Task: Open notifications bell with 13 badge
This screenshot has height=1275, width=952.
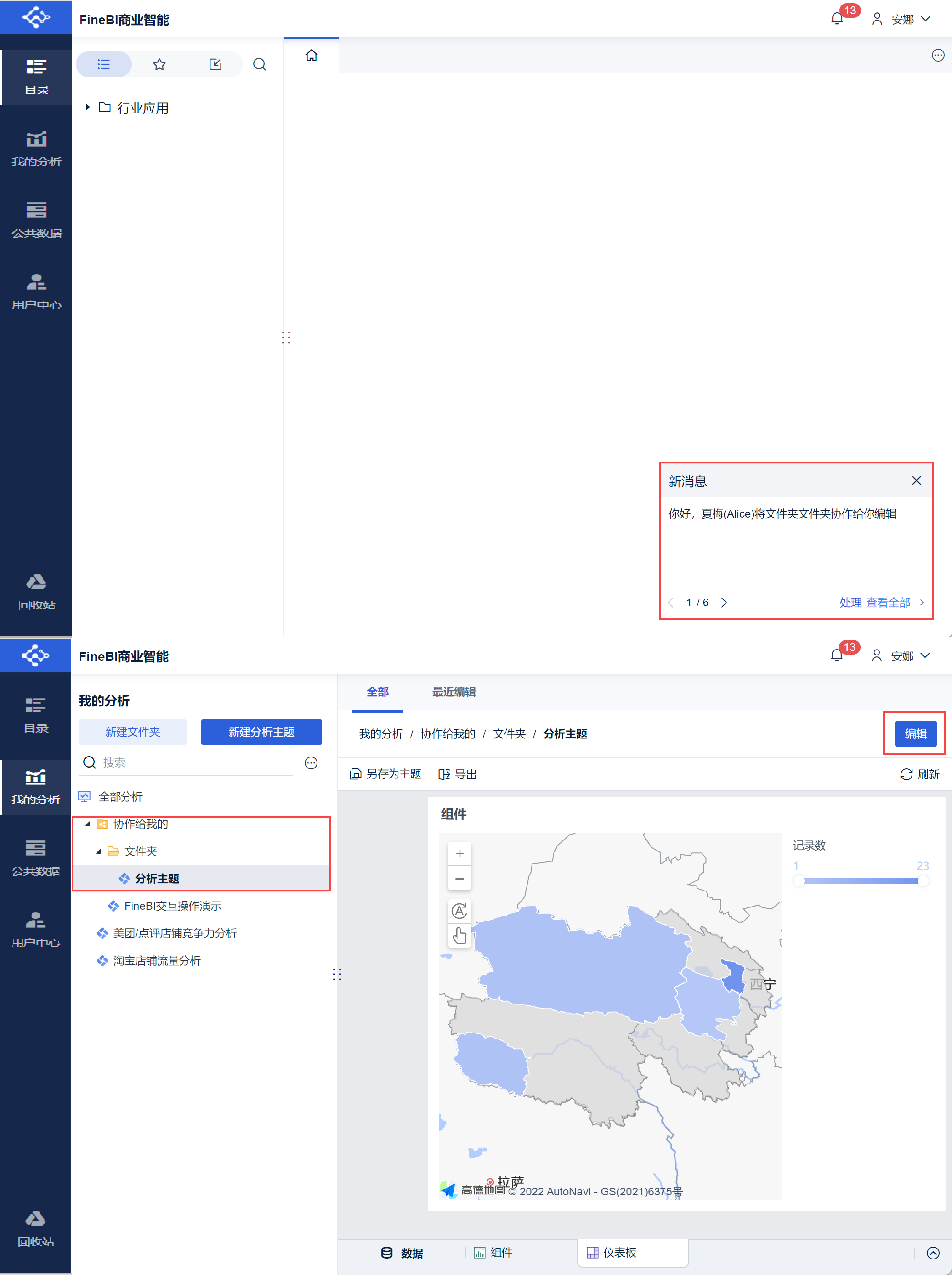Action: (837, 19)
